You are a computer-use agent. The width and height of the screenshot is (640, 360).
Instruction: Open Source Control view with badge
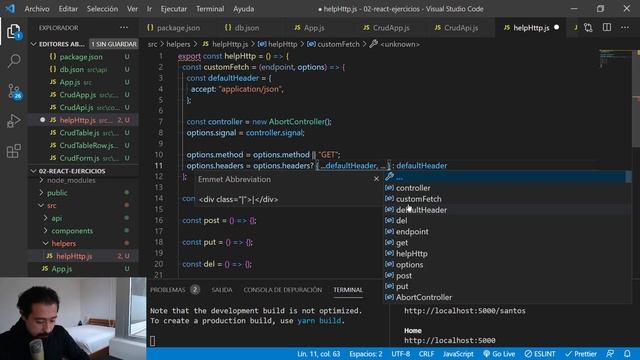click(14, 91)
